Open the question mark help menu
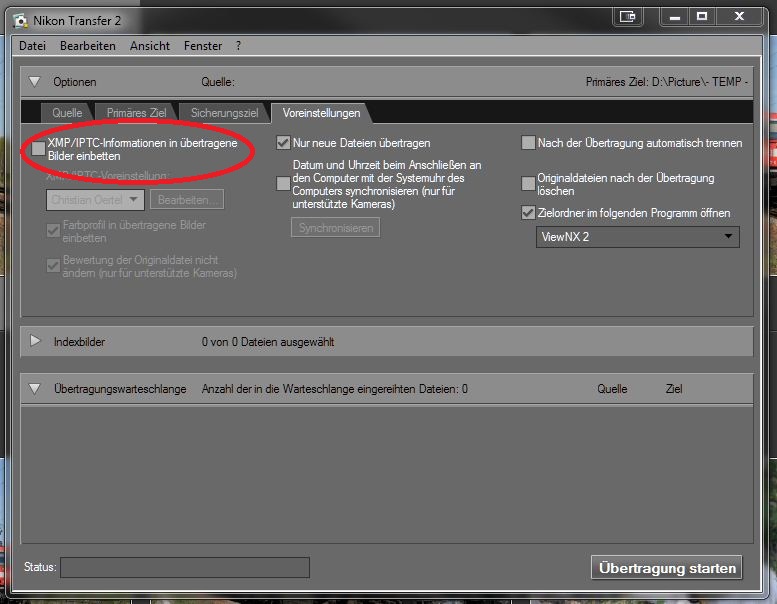Viewport: 777px width, 604px height. (238, 46)
